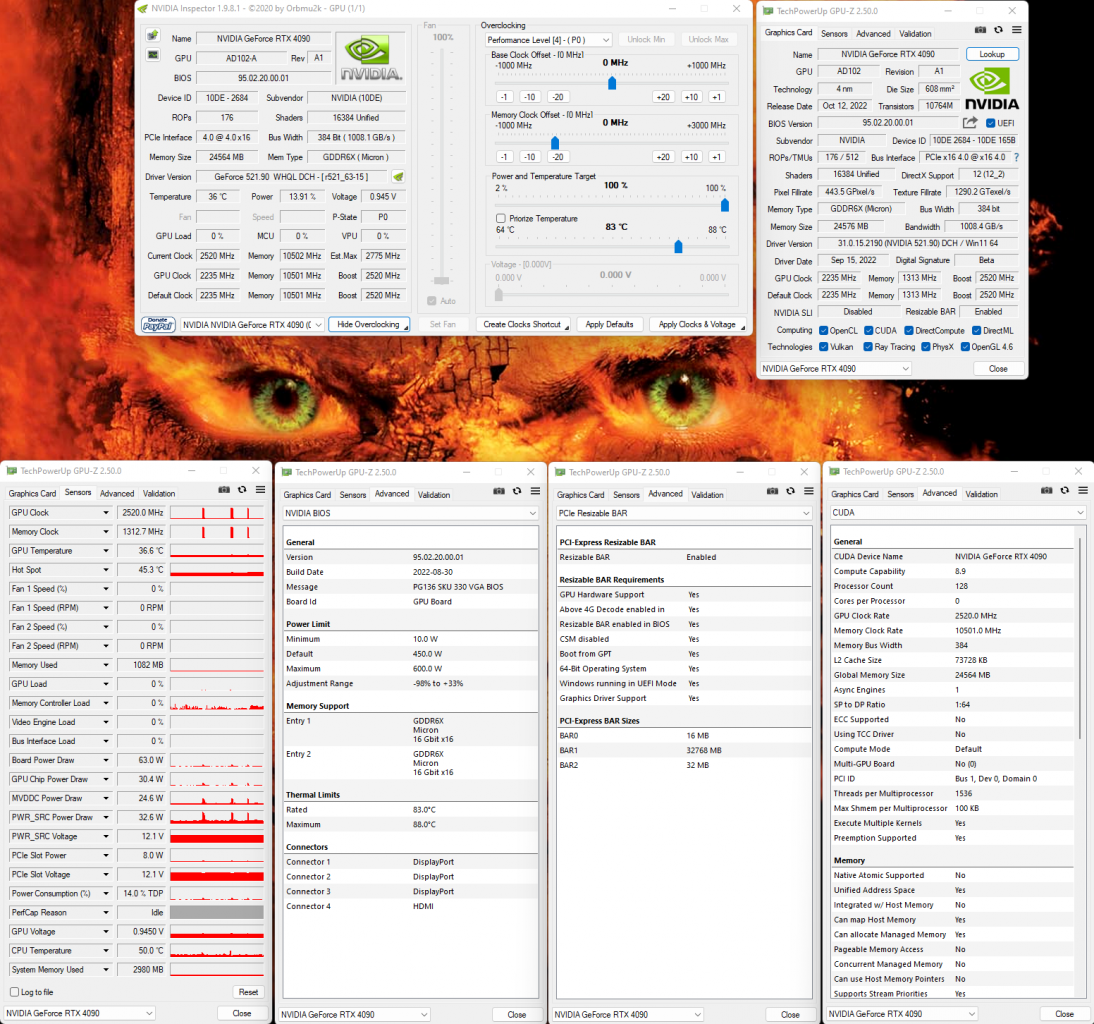1094x1024 pixels.
Task: Click refresh icon in CUDA GPU-Z window
Action: tap(1065, 490)
